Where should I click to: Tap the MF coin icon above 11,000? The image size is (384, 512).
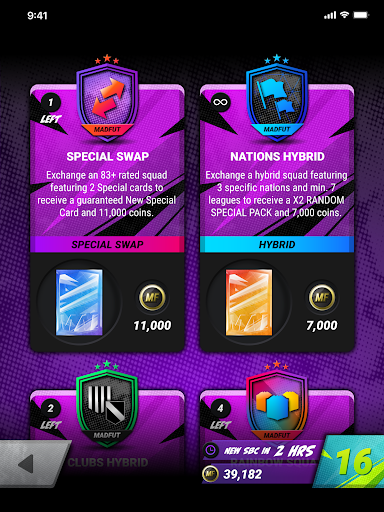pos(152,297)
